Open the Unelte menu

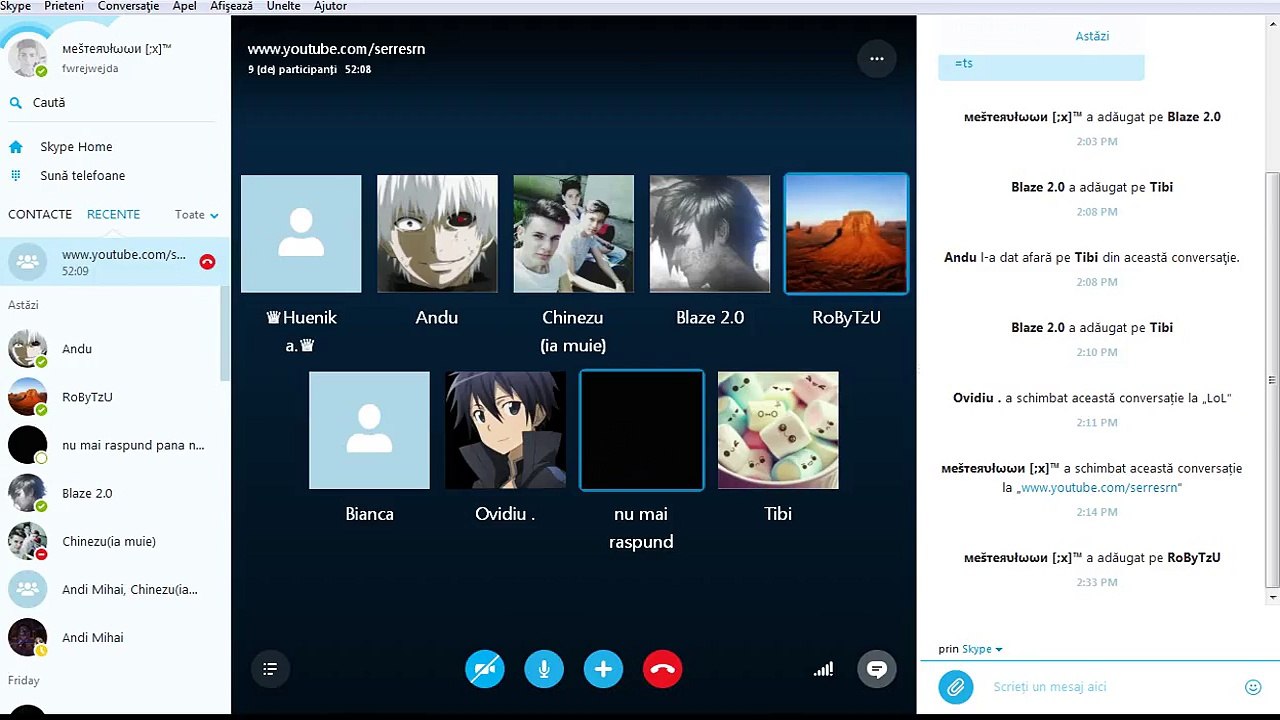[284, 6]
